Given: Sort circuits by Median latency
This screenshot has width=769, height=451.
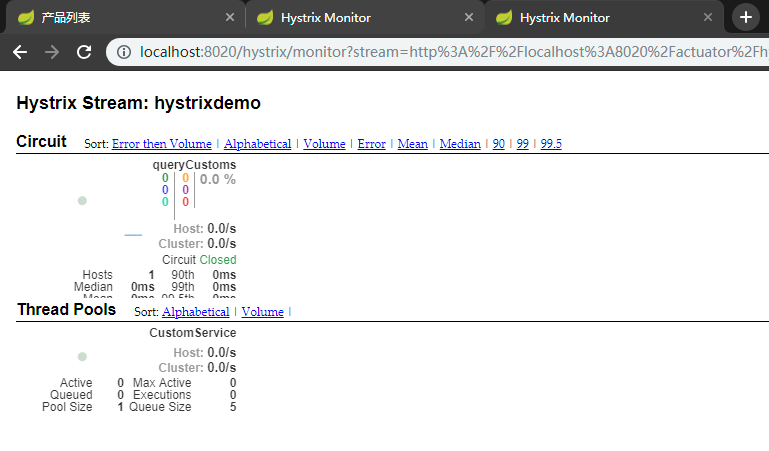Looking at the screenshot, I should [x=460, y=144].
